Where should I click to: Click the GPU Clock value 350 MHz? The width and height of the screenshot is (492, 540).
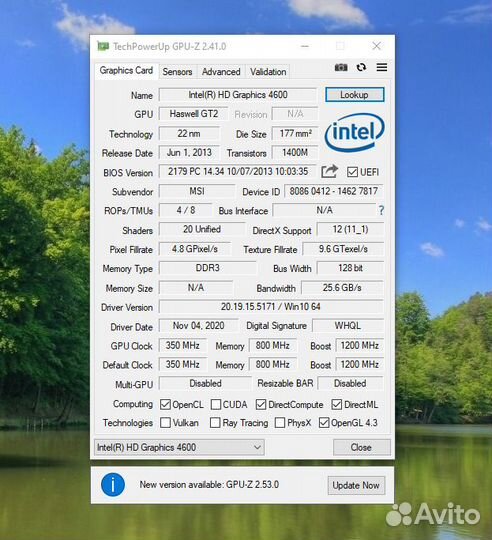pos(183,345)
